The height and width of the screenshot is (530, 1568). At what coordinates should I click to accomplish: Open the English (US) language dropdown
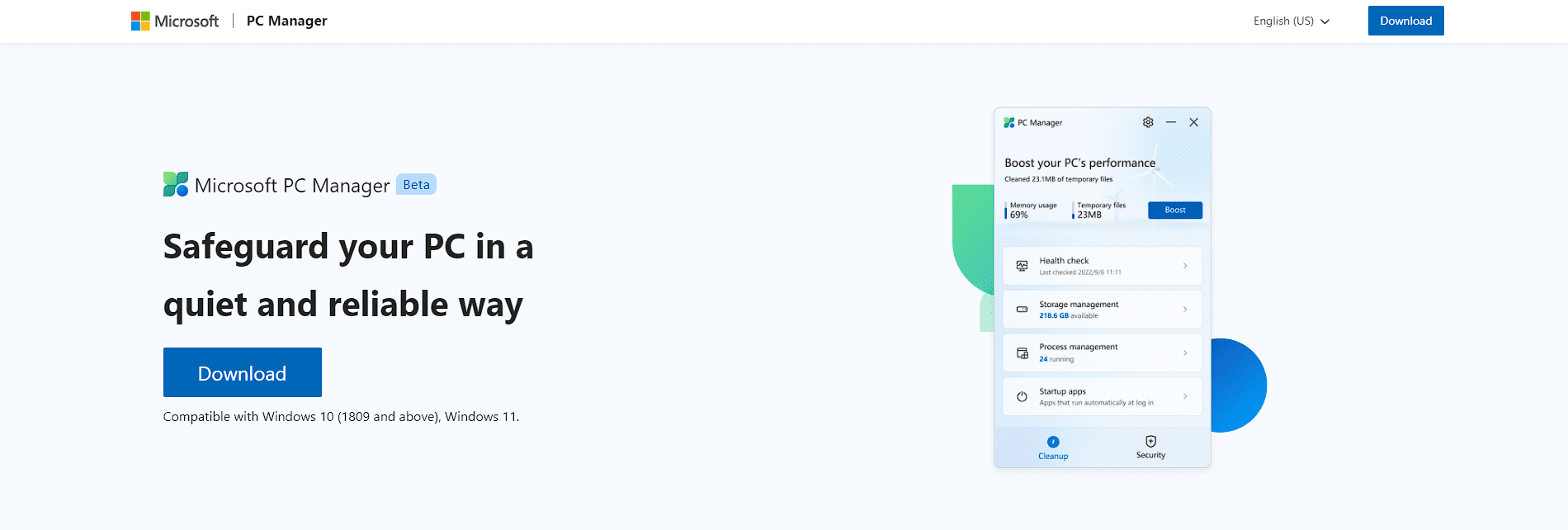pos(1292,21)
